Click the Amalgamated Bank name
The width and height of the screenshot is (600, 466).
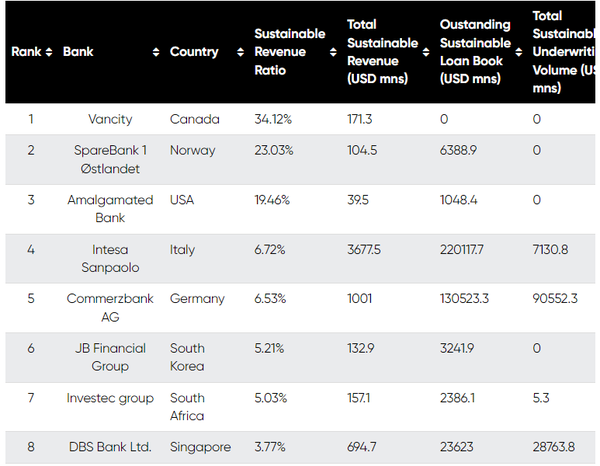(110, 209)
